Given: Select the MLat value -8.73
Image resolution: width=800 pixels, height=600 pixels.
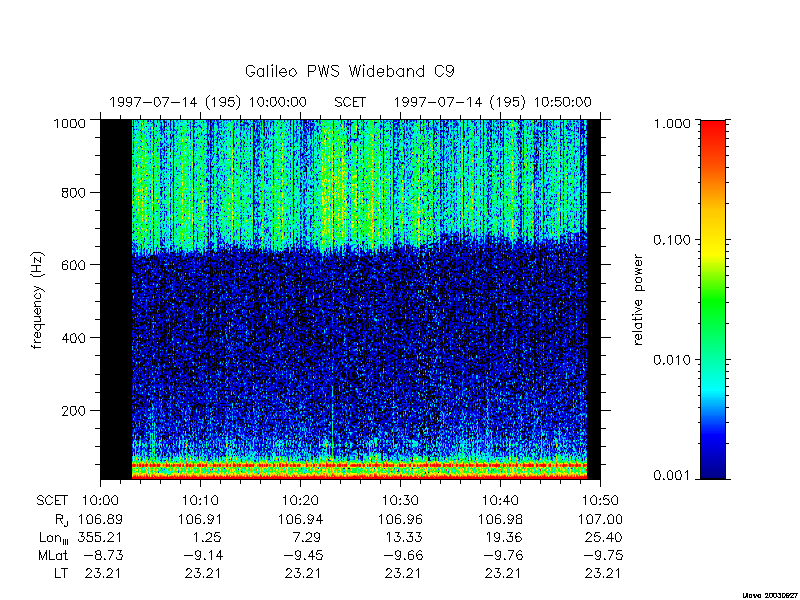Looking at the screenshot, I should pos(104,555).
